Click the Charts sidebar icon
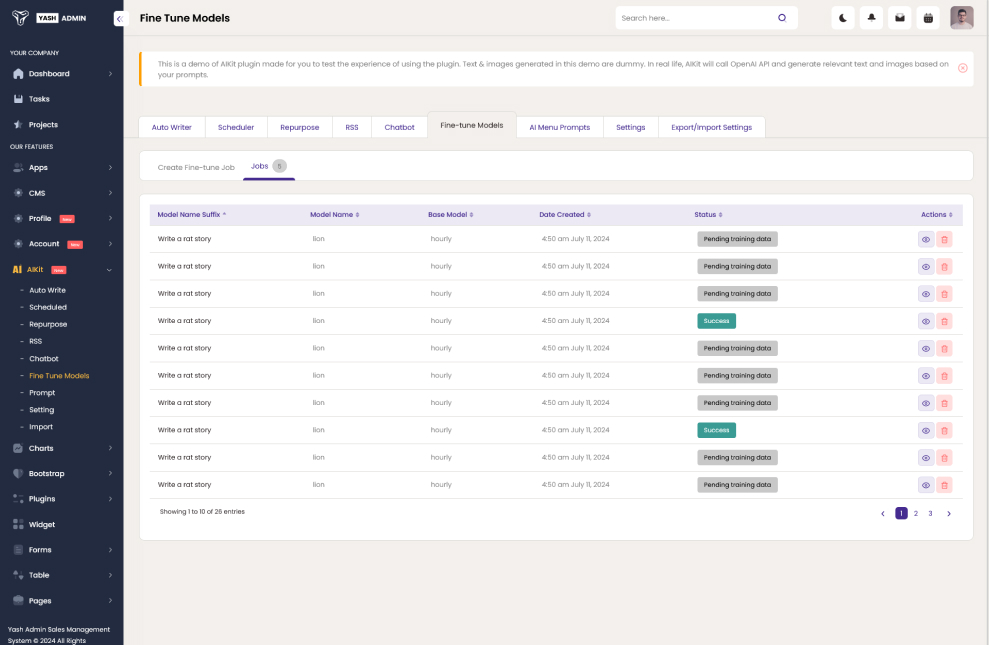Image resolution: width=989 pixels, height=645 pixels. pyautogui.click(x=18, y=448)
